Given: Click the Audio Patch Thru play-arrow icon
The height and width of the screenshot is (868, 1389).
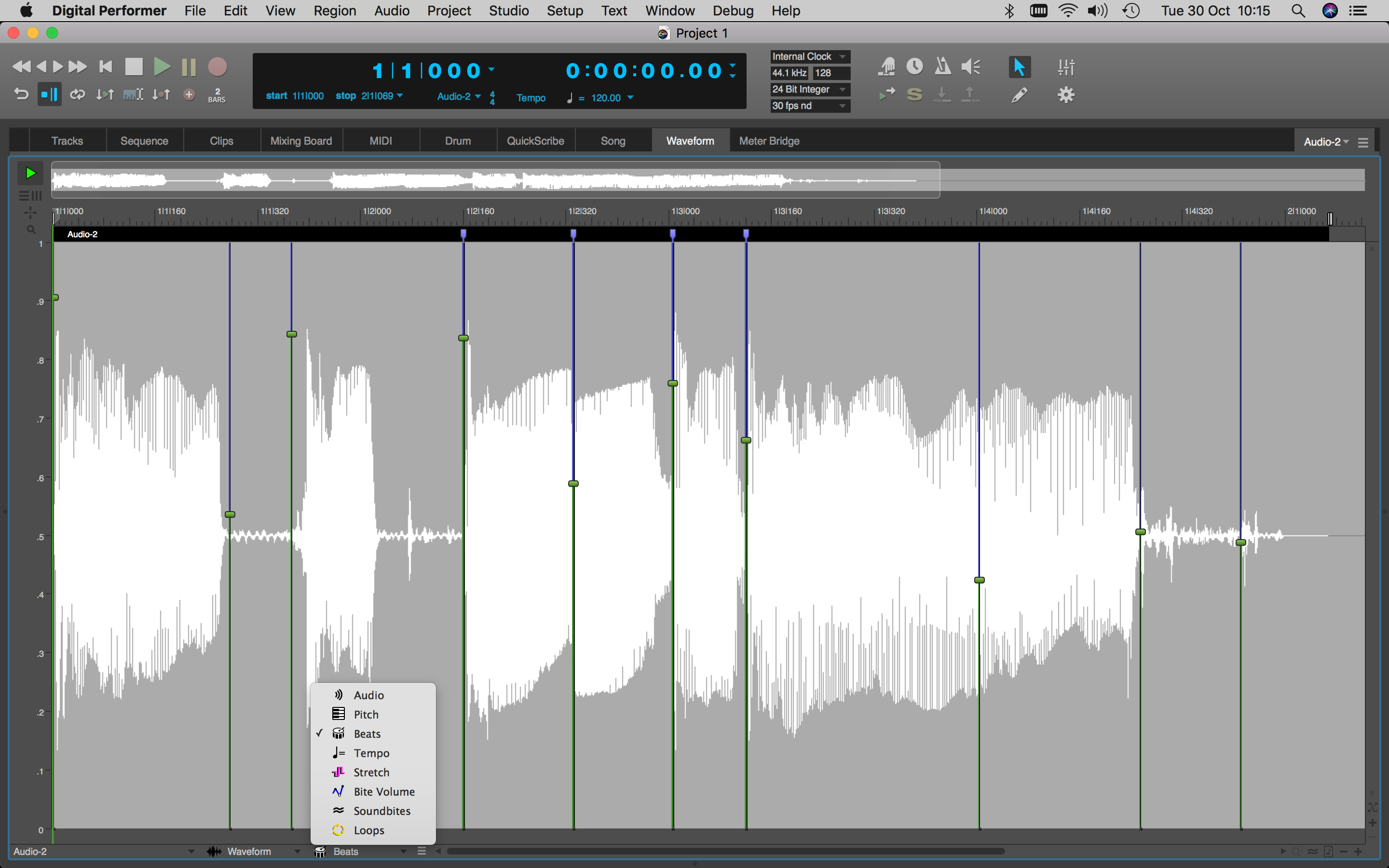Looking at the screenshot, I should tap(887, 95).
